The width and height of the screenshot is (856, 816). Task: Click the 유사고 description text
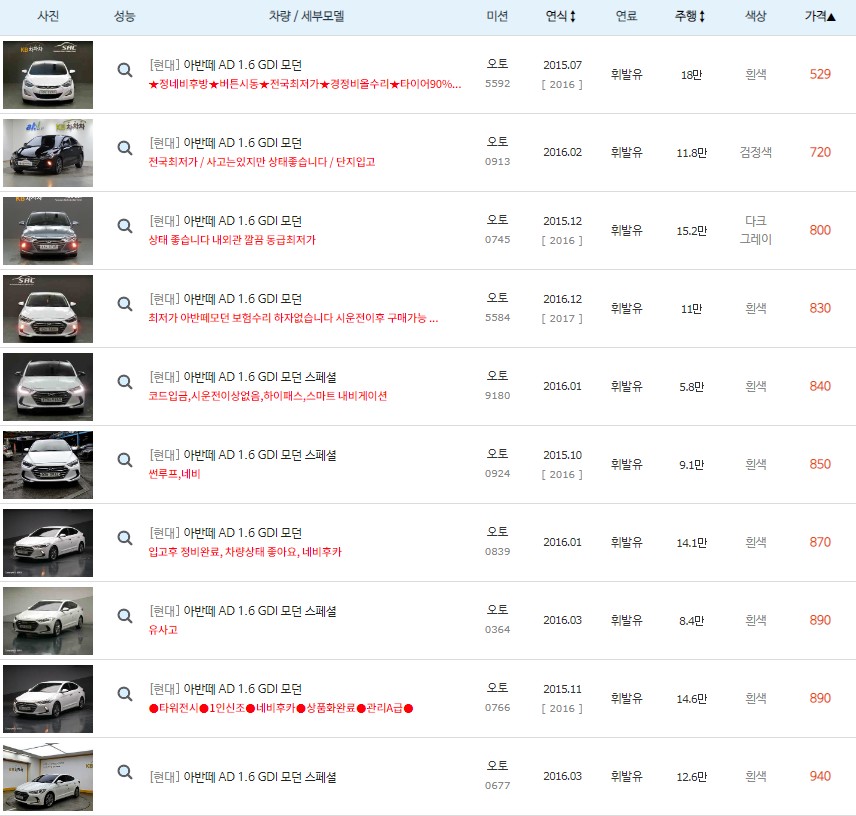point(163,630)
